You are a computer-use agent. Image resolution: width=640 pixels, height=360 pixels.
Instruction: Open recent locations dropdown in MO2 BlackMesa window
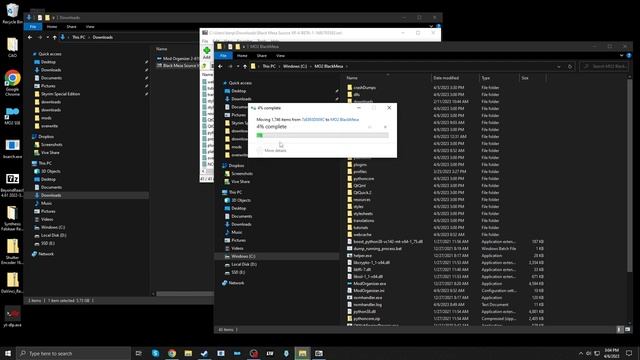click(238, 67)
